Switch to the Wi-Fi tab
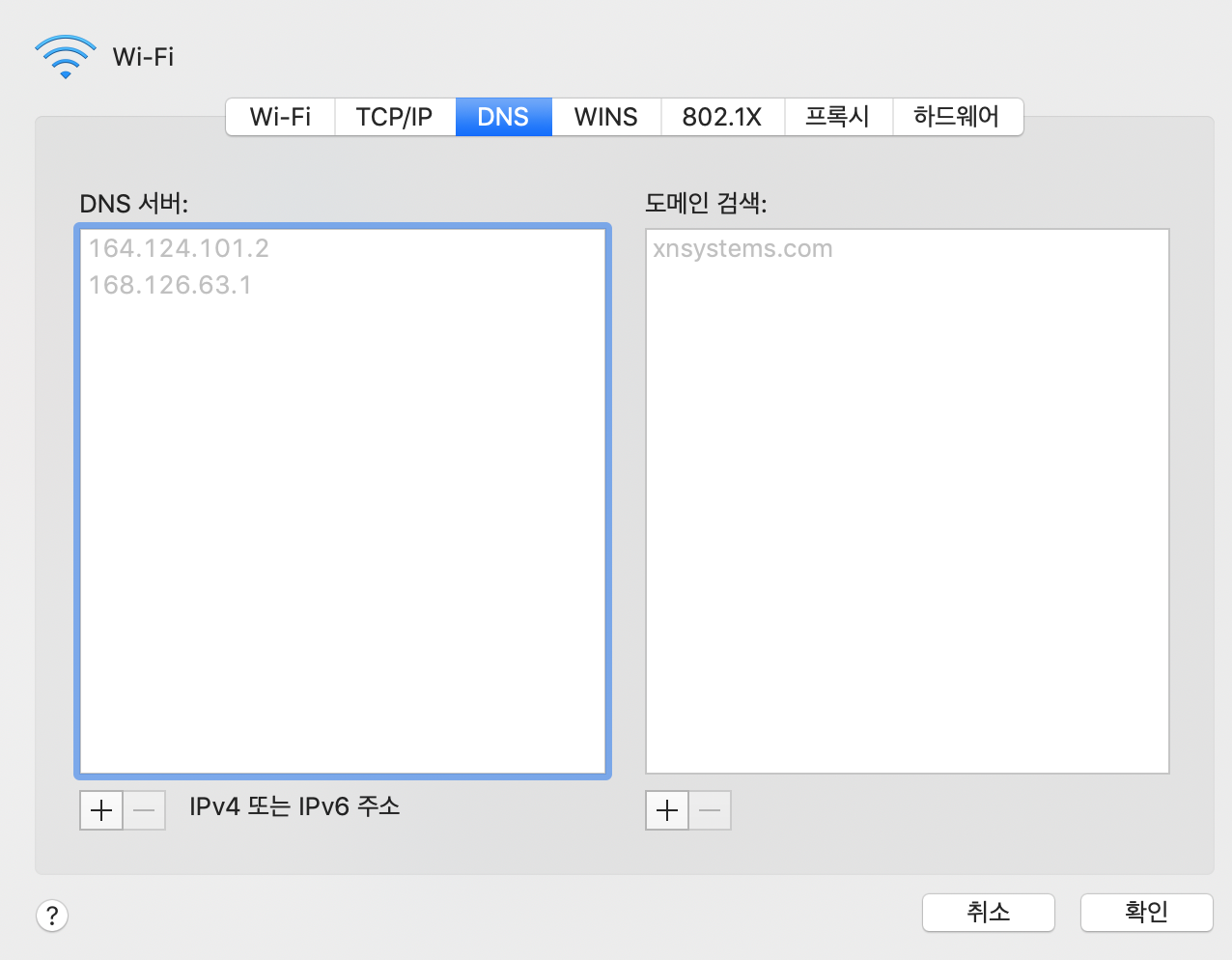The width and height of the screenshot is (1232, 960). (280, 117)
